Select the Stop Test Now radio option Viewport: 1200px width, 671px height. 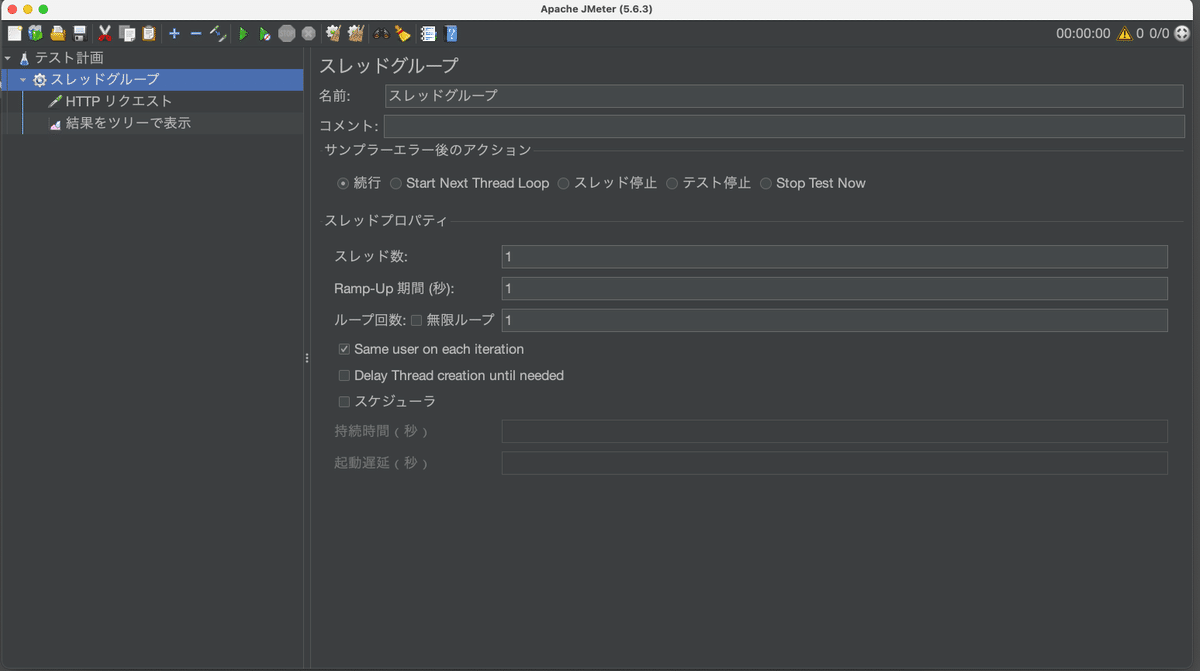pyautogui.click(x=765, y=183)
